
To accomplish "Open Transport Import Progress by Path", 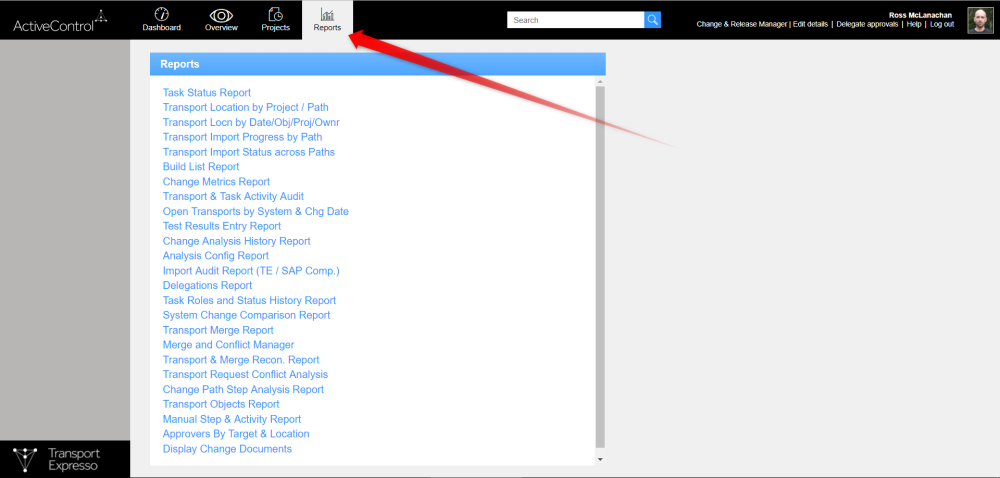I will pyautogui.click(x=242, y=137).
